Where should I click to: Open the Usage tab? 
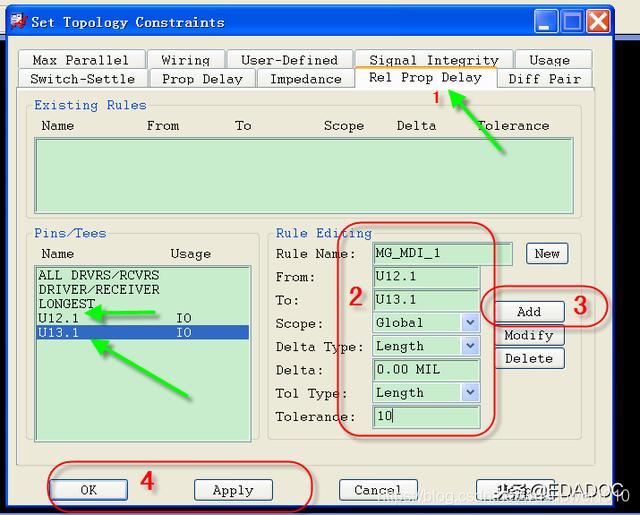[x=553, y=60]
